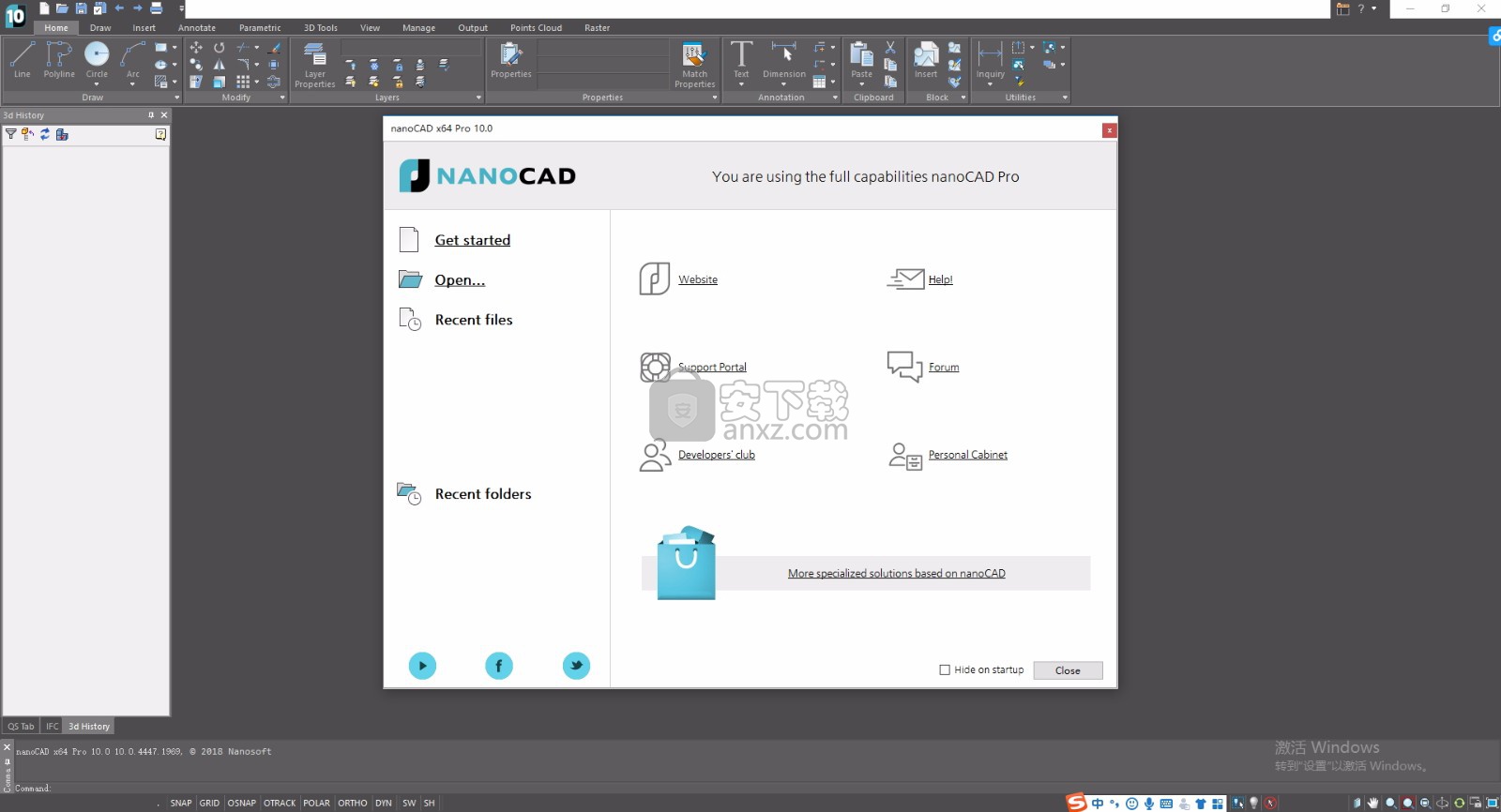
Task: Select the Text annotation tool
Action: 741,60
